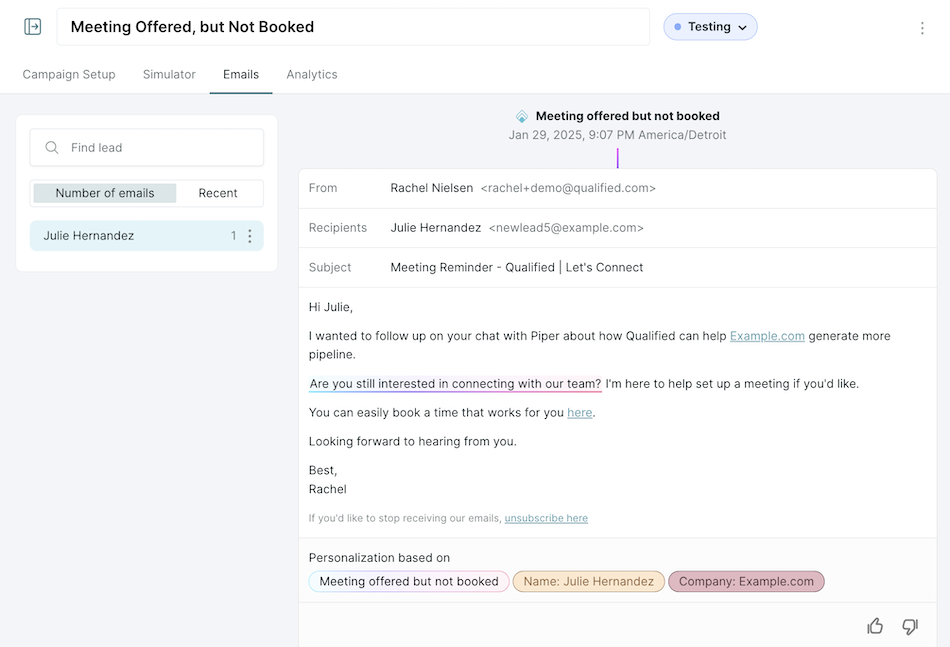Open Julie Hernandez lead options menu
Screen dimensions: 950x647
pos(250,236)
